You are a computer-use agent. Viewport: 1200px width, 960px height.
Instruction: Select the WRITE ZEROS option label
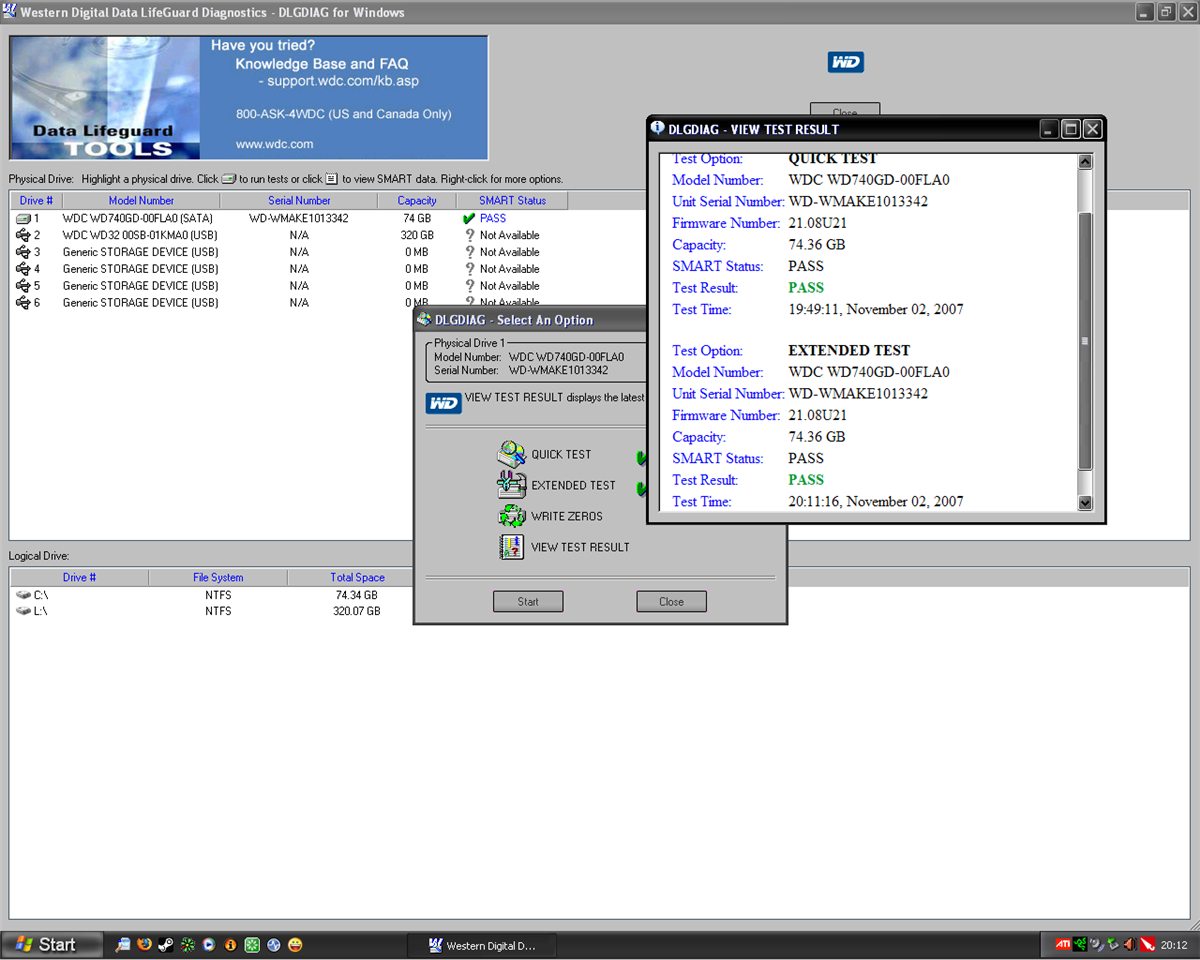click(x=567, y=516)
